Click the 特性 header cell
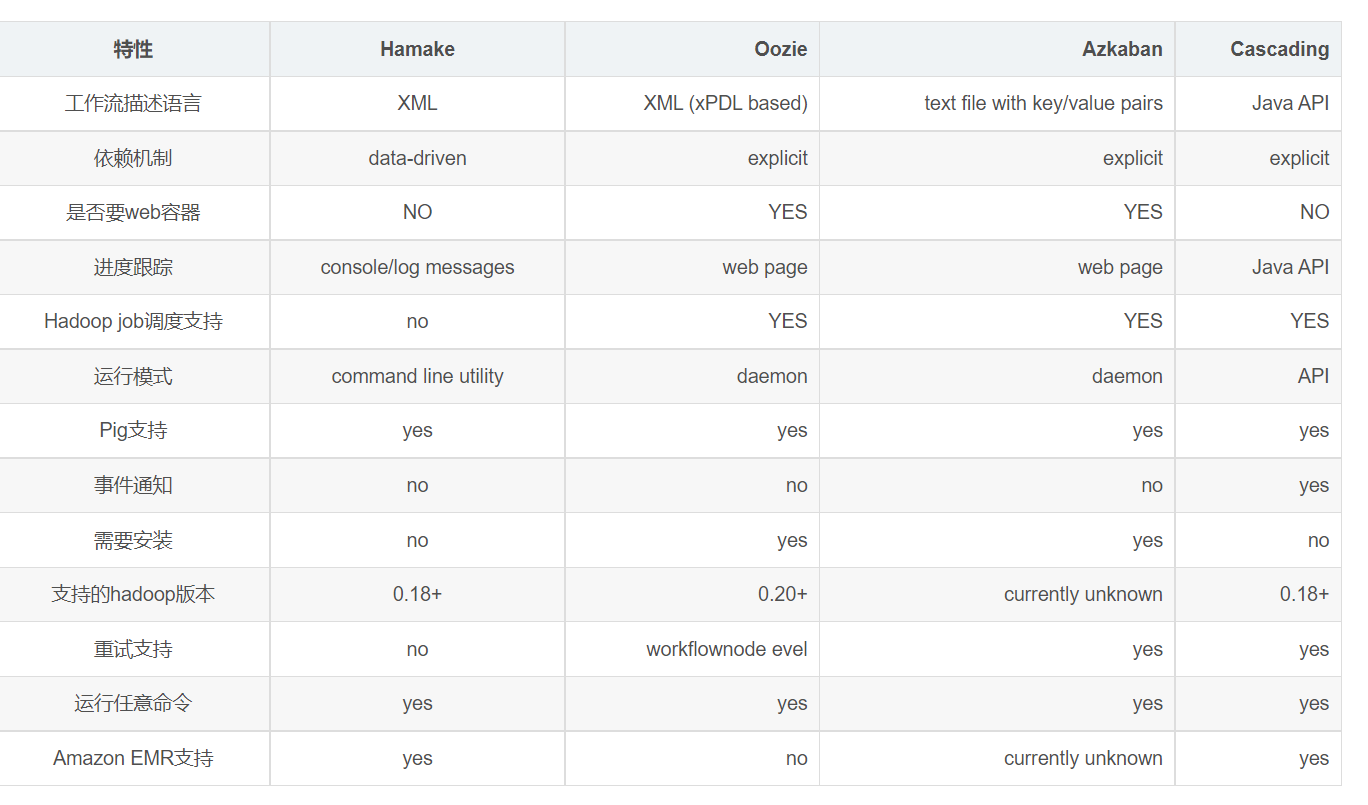 [133, 49]
